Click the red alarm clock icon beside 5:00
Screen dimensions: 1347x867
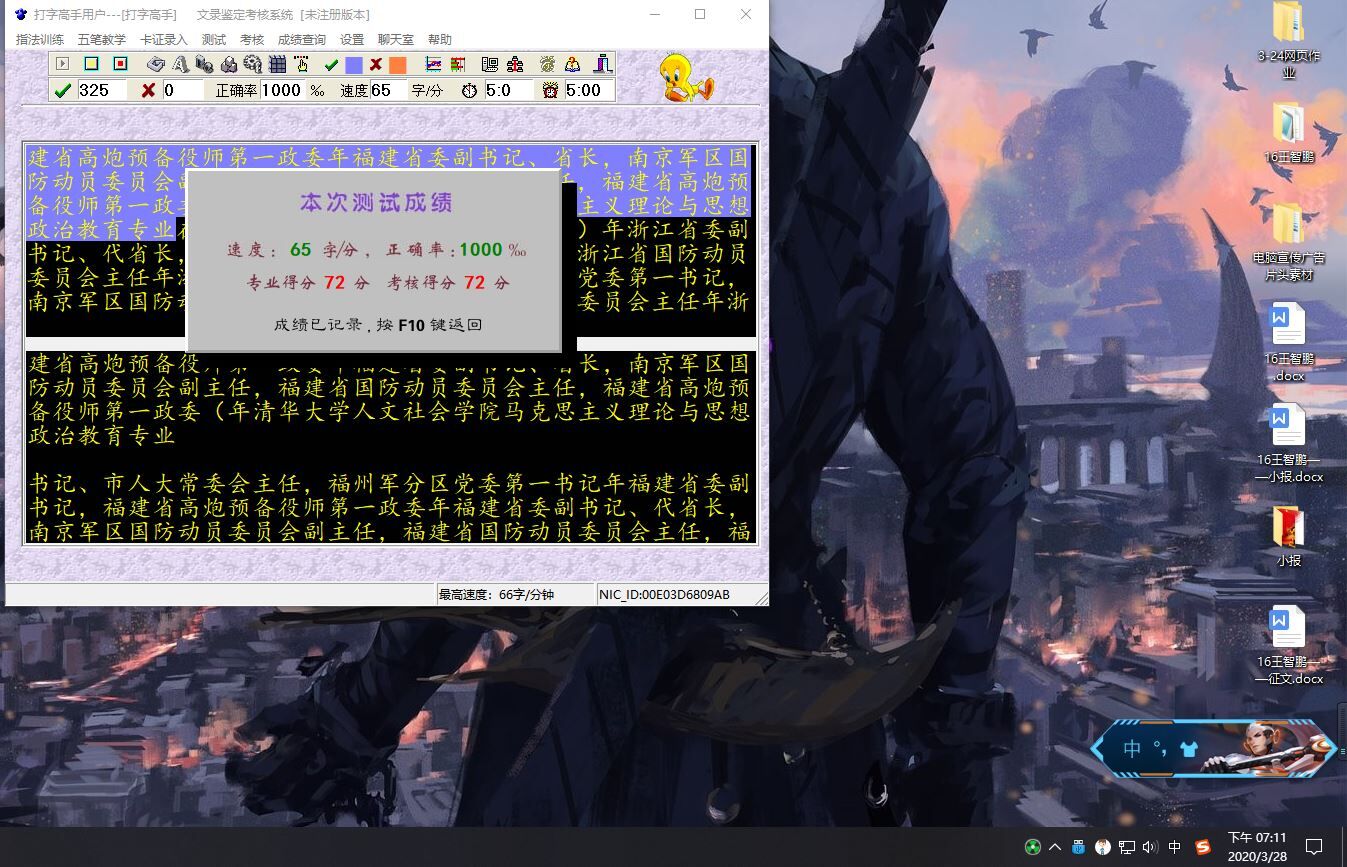pyautogui.click(x=550, y=90)
